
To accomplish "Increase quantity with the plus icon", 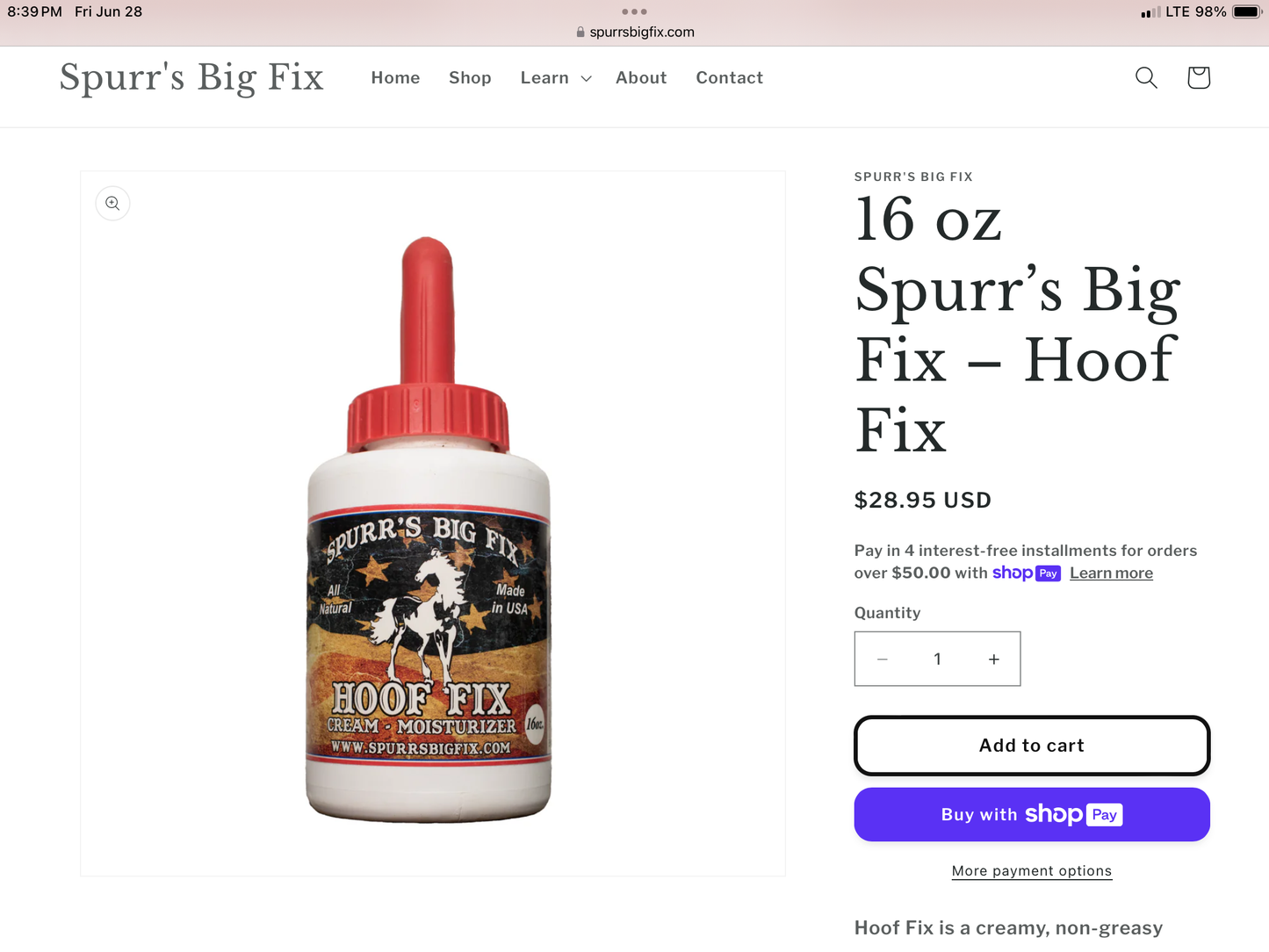I will 994,660.
